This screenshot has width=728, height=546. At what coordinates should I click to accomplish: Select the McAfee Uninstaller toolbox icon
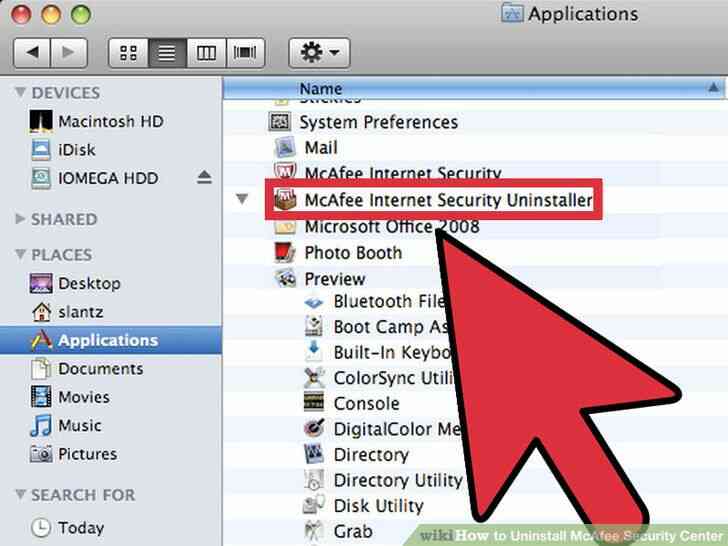pos(285,200)
